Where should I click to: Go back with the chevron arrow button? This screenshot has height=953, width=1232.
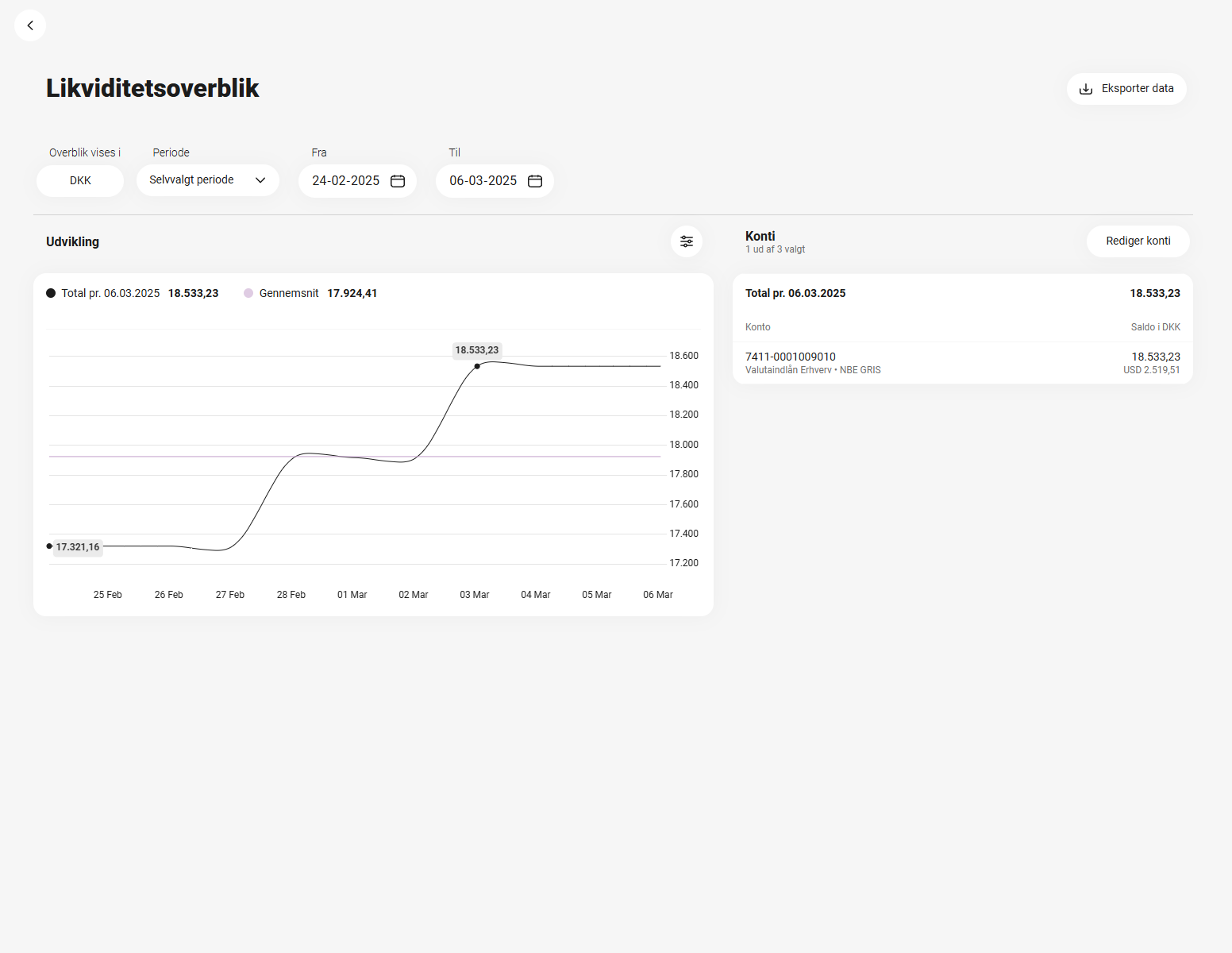30,25
